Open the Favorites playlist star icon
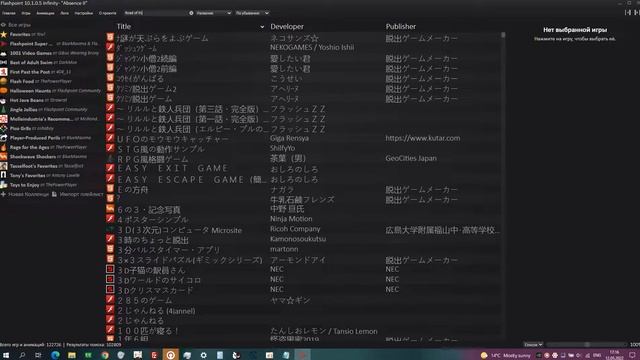 4,34
